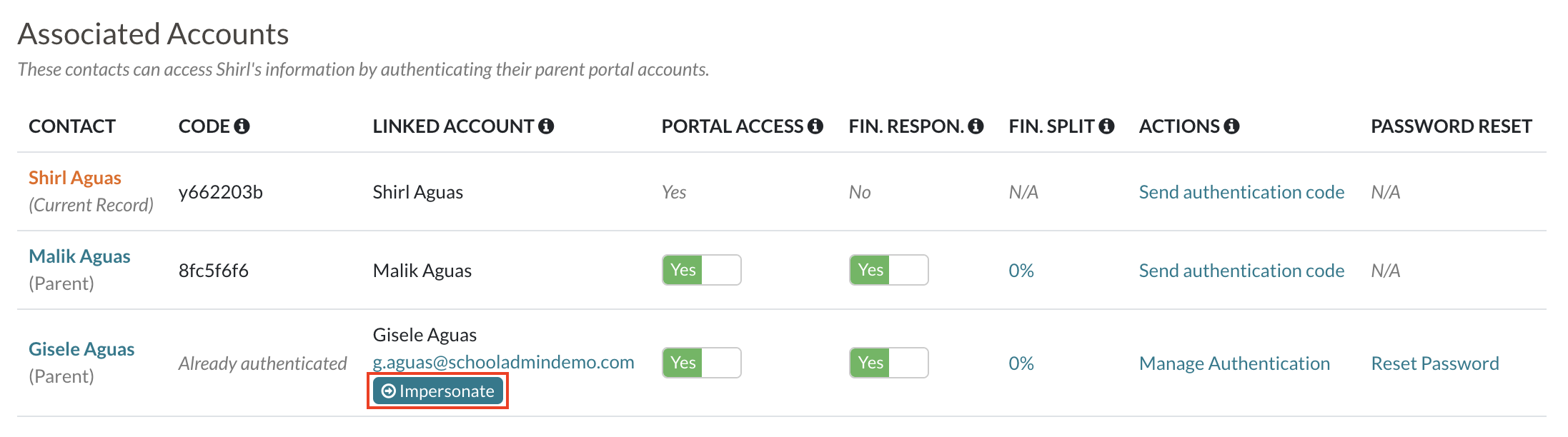Click the FIN. RESPON. info icon
The height and width of the screenshot is (437, 1568).
(x=976, y=126)
